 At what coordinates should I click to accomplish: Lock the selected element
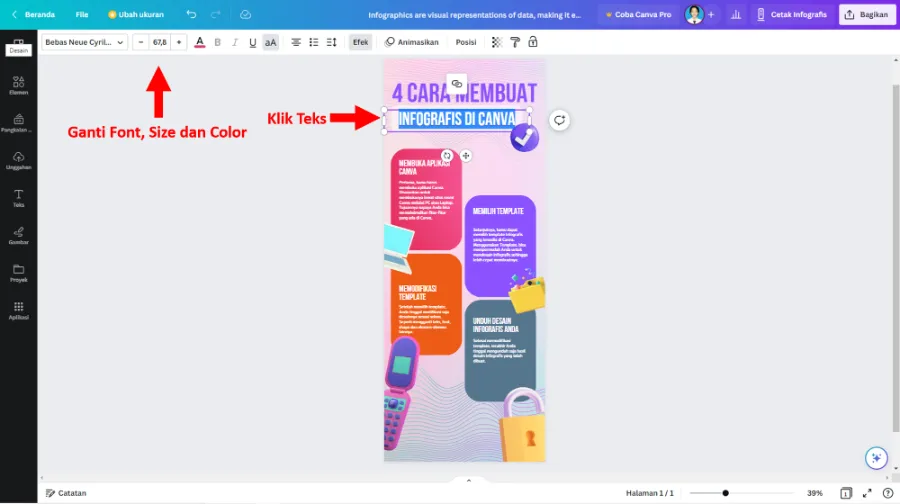(x=533, y=42)
